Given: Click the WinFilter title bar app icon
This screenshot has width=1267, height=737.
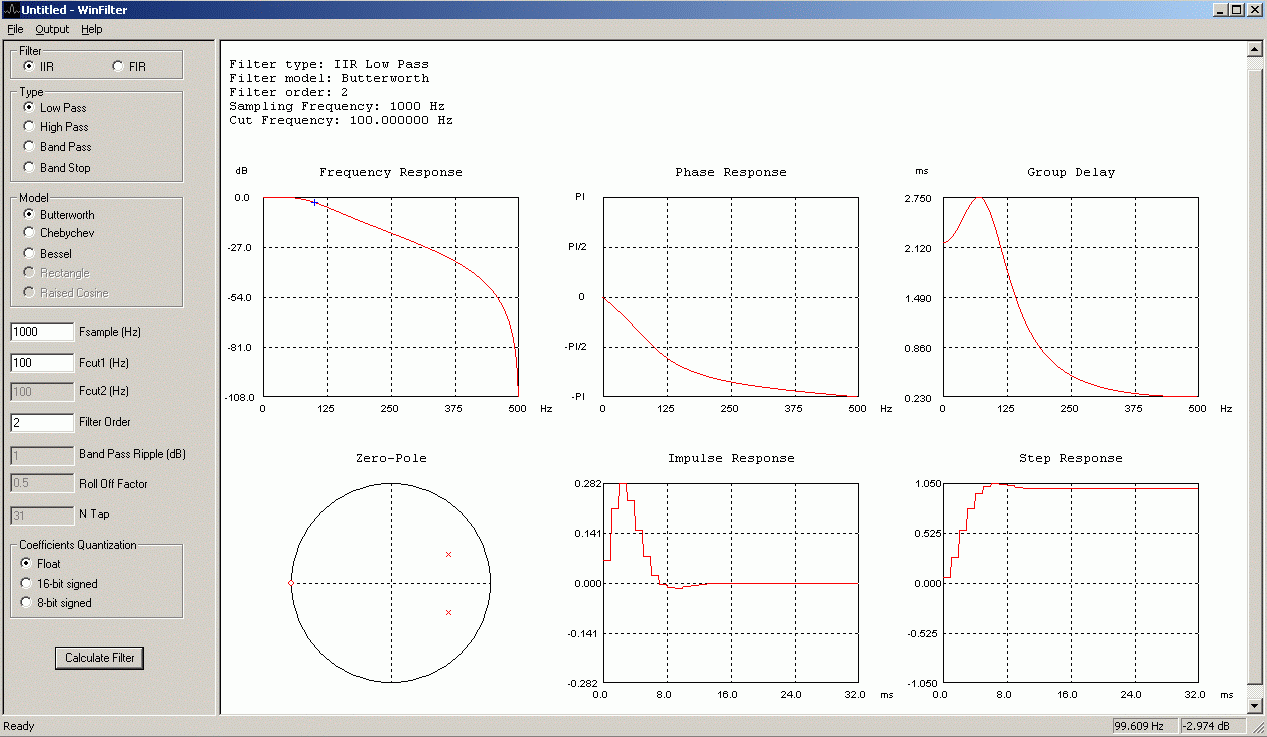Looking at the screenshot, I should (x=10, y=9).
